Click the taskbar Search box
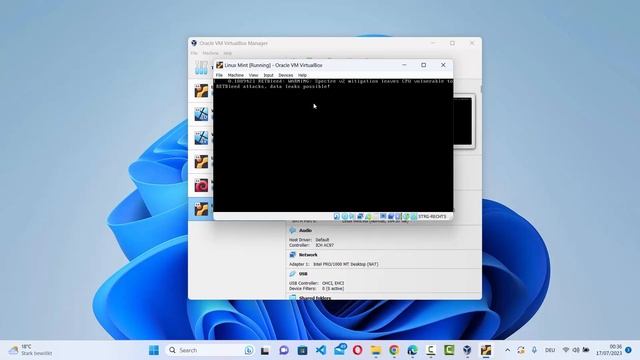The image size is (640, 360). (211, 350)
